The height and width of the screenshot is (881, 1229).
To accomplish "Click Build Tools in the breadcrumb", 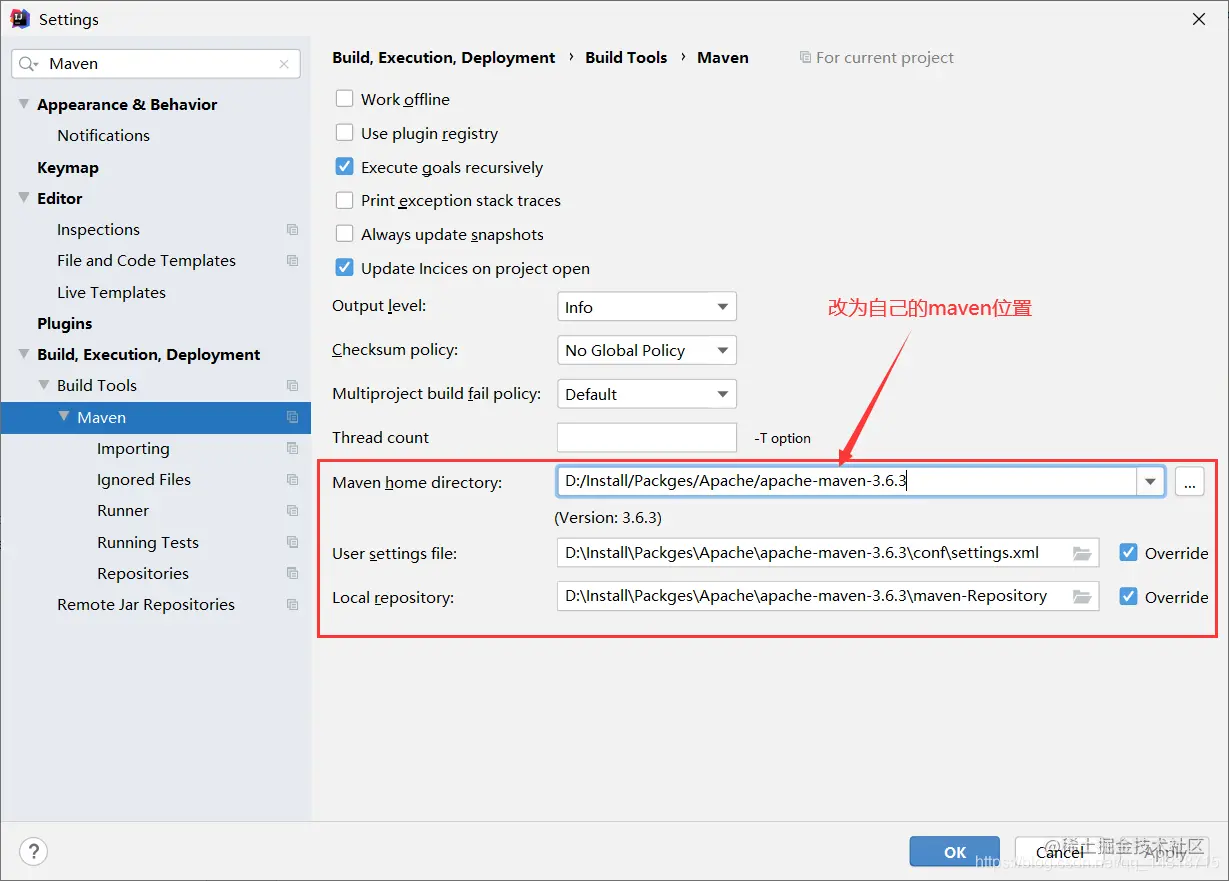I will click(x=626, y=58).
